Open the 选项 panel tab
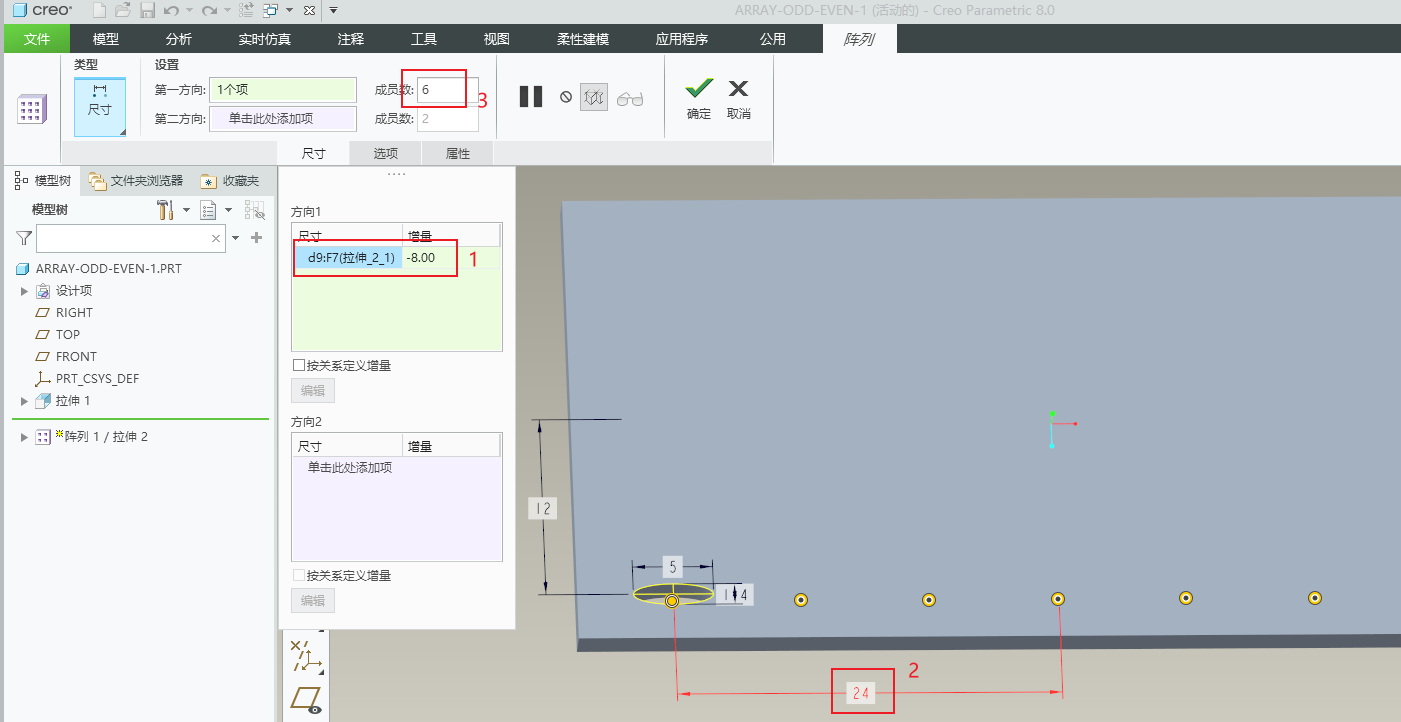 coord(386,154)
